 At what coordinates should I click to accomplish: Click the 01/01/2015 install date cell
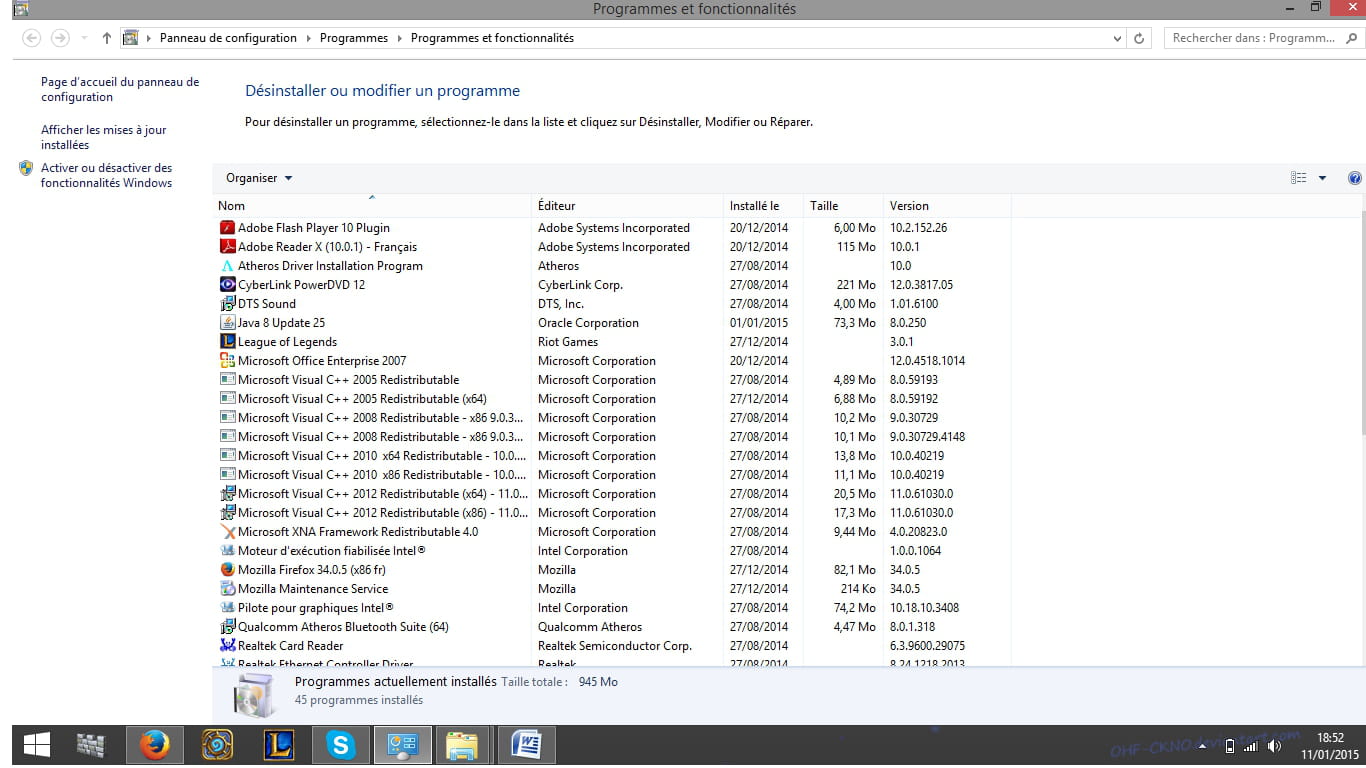coord(759,323)
